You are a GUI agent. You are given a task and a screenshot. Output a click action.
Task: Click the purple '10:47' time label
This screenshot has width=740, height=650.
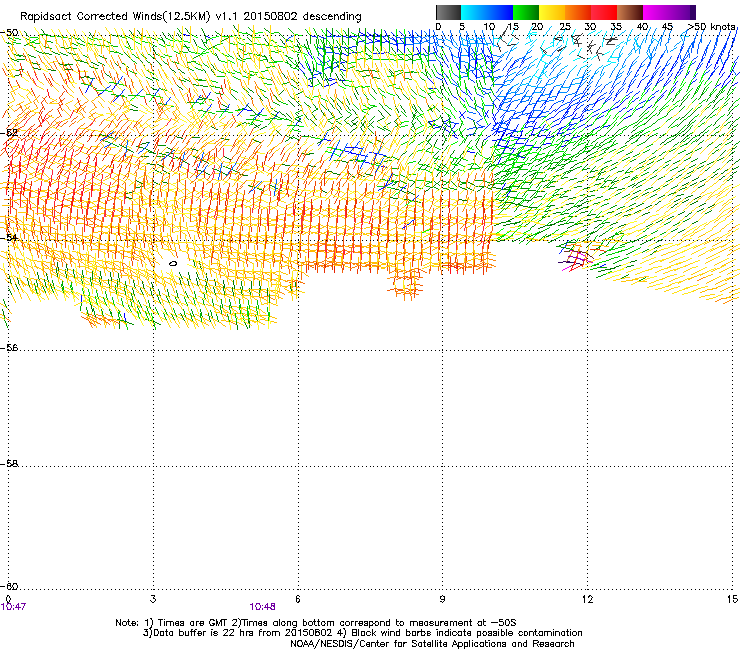click(x=13, y=607)
